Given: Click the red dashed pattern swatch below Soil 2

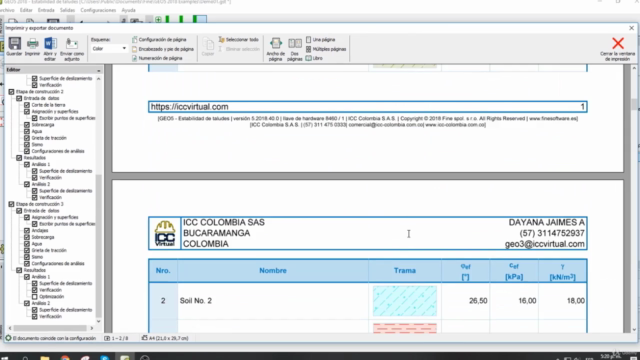Looking at the screenshot, I should coord(404,328).
